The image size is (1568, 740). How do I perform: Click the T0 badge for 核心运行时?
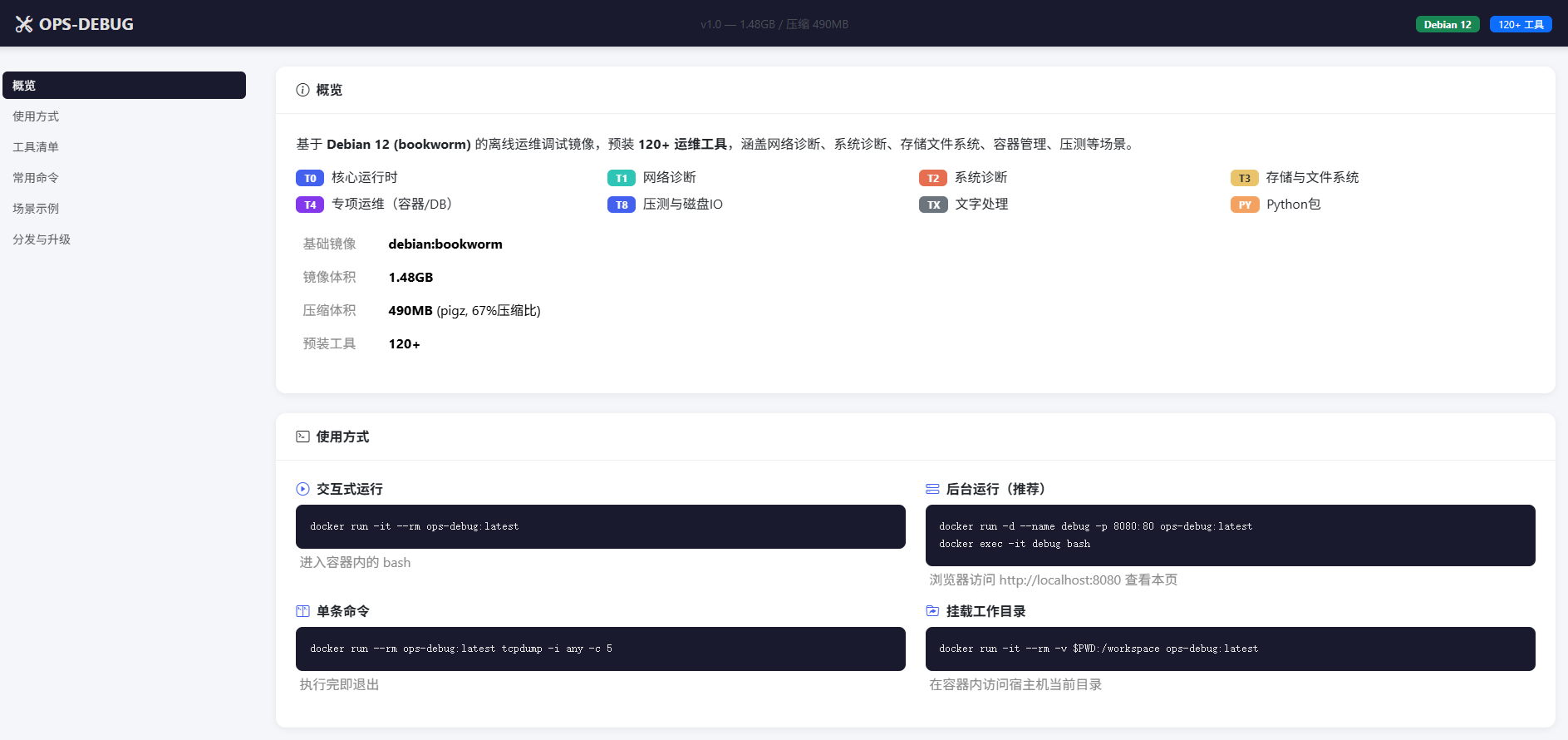point(310,178)
